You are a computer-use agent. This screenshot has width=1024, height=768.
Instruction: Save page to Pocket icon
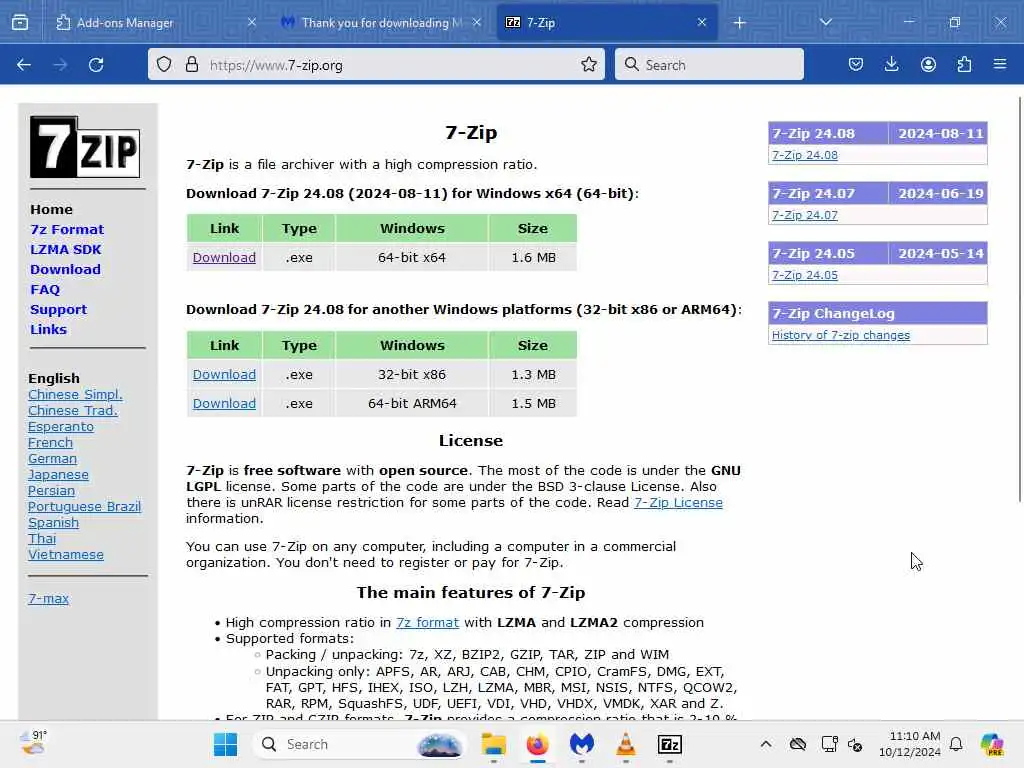856,64
